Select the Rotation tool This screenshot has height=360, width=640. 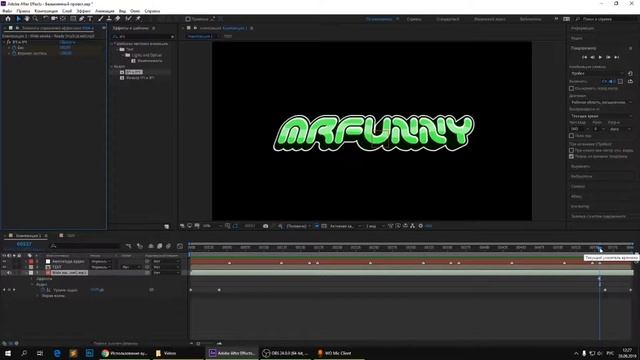point(45,19)
